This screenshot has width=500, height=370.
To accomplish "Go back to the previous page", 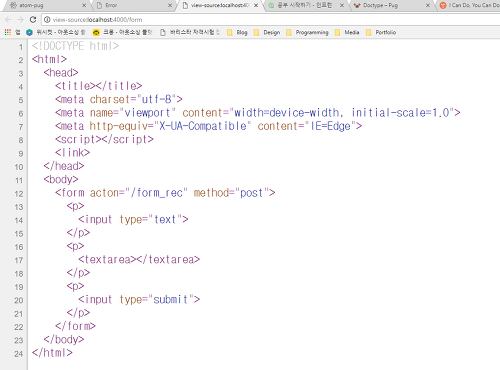I will [x=8, y=20].
